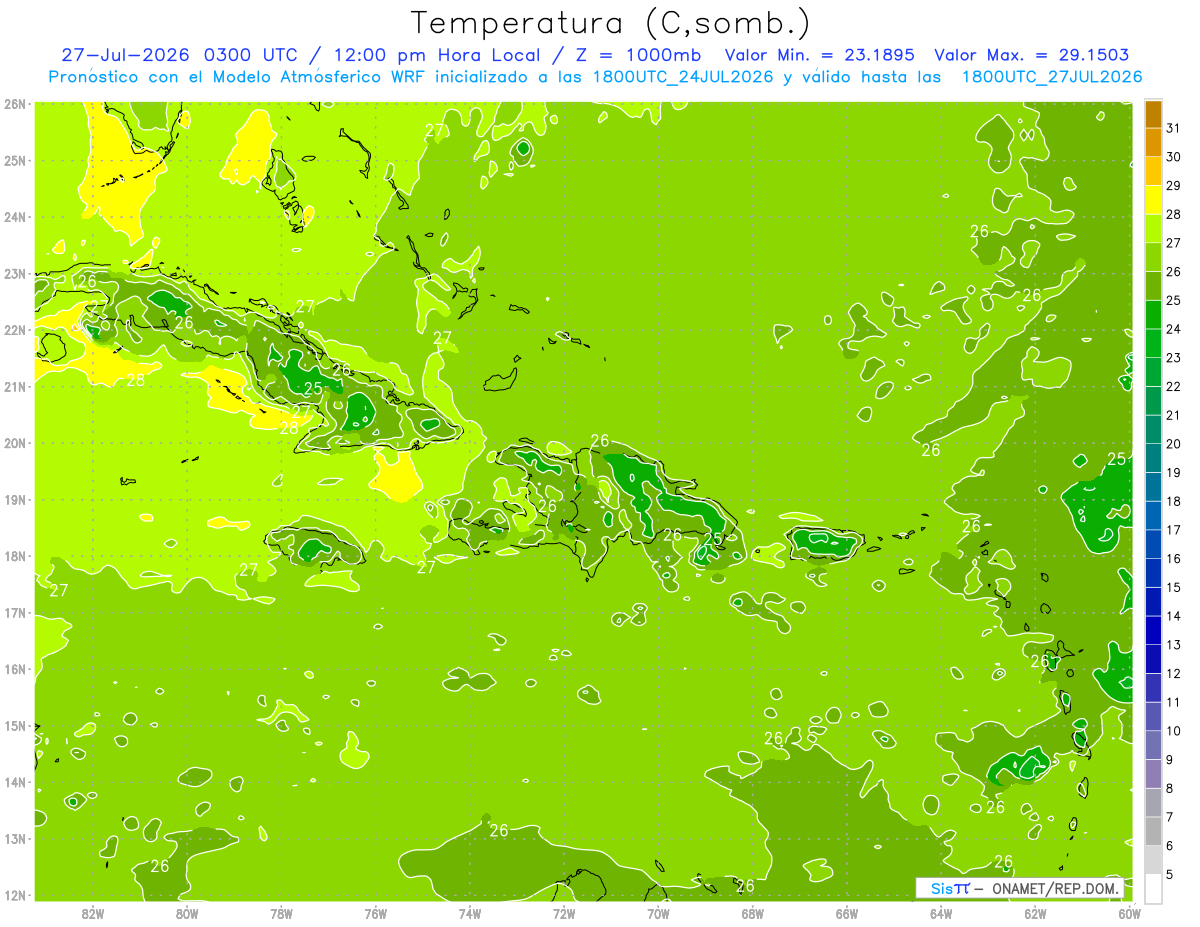Click the '16N' latitude axis label

click(15, 669)
